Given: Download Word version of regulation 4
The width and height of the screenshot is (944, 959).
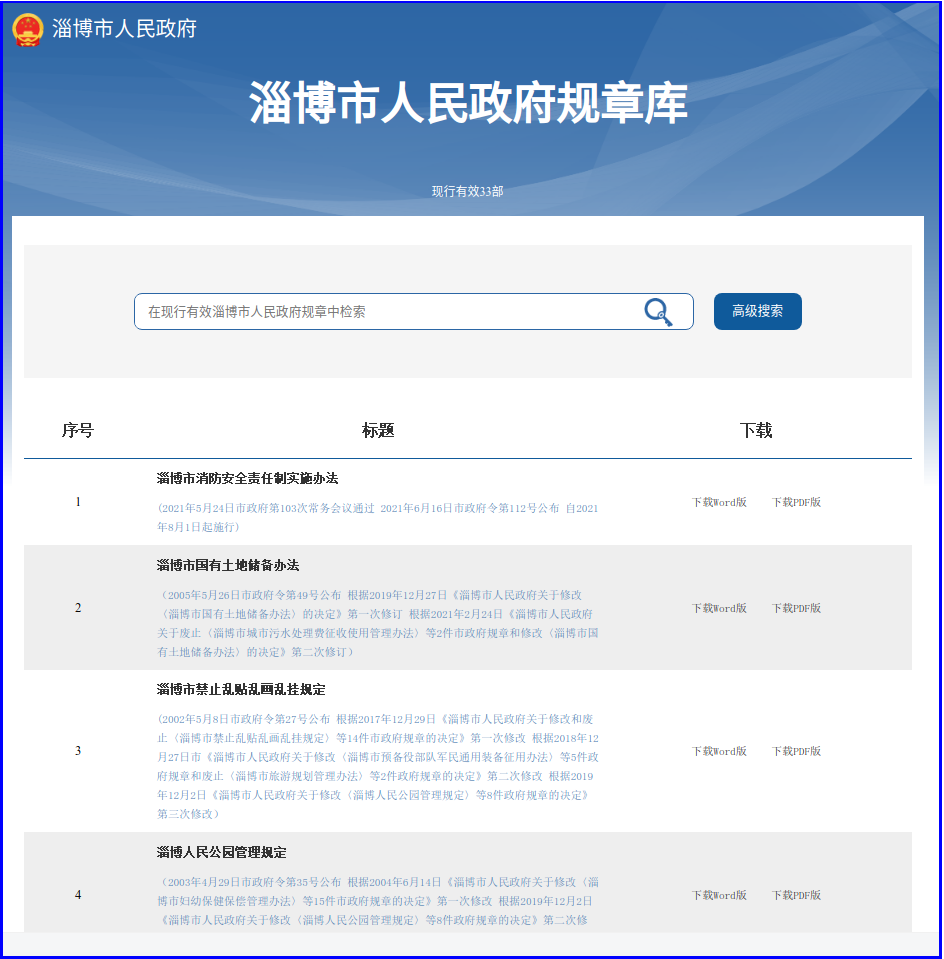Looking at the screenshot, I should point(719,895).
